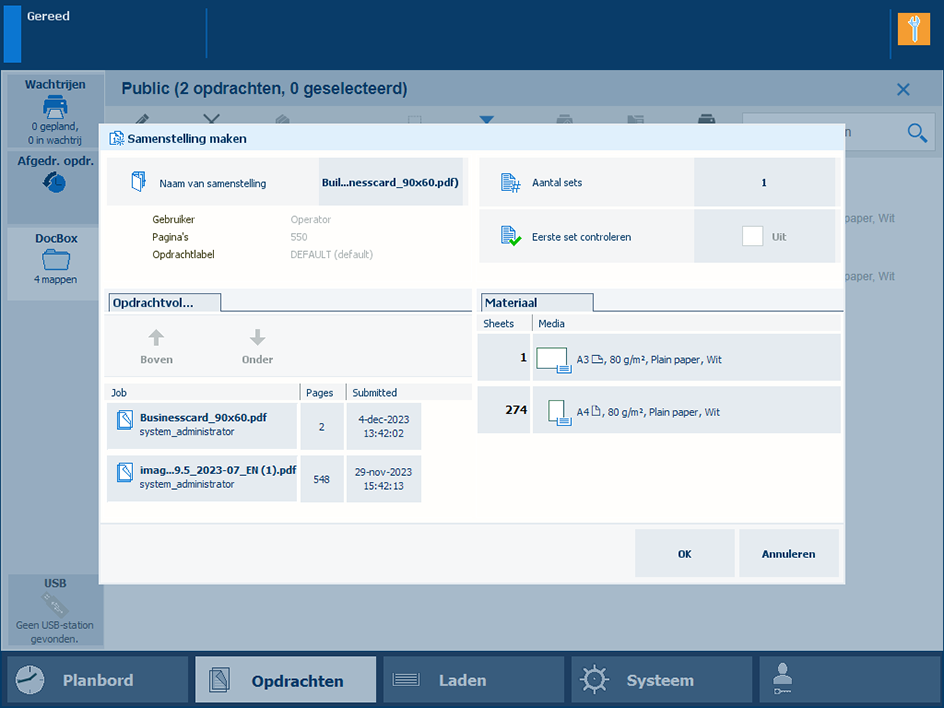Image resolution: width=944 pixels, height=708 pixels.
Task: Open Afgedr. opdr. printed jobs icon
Action: pyautogui.click(x=55, y=182)
